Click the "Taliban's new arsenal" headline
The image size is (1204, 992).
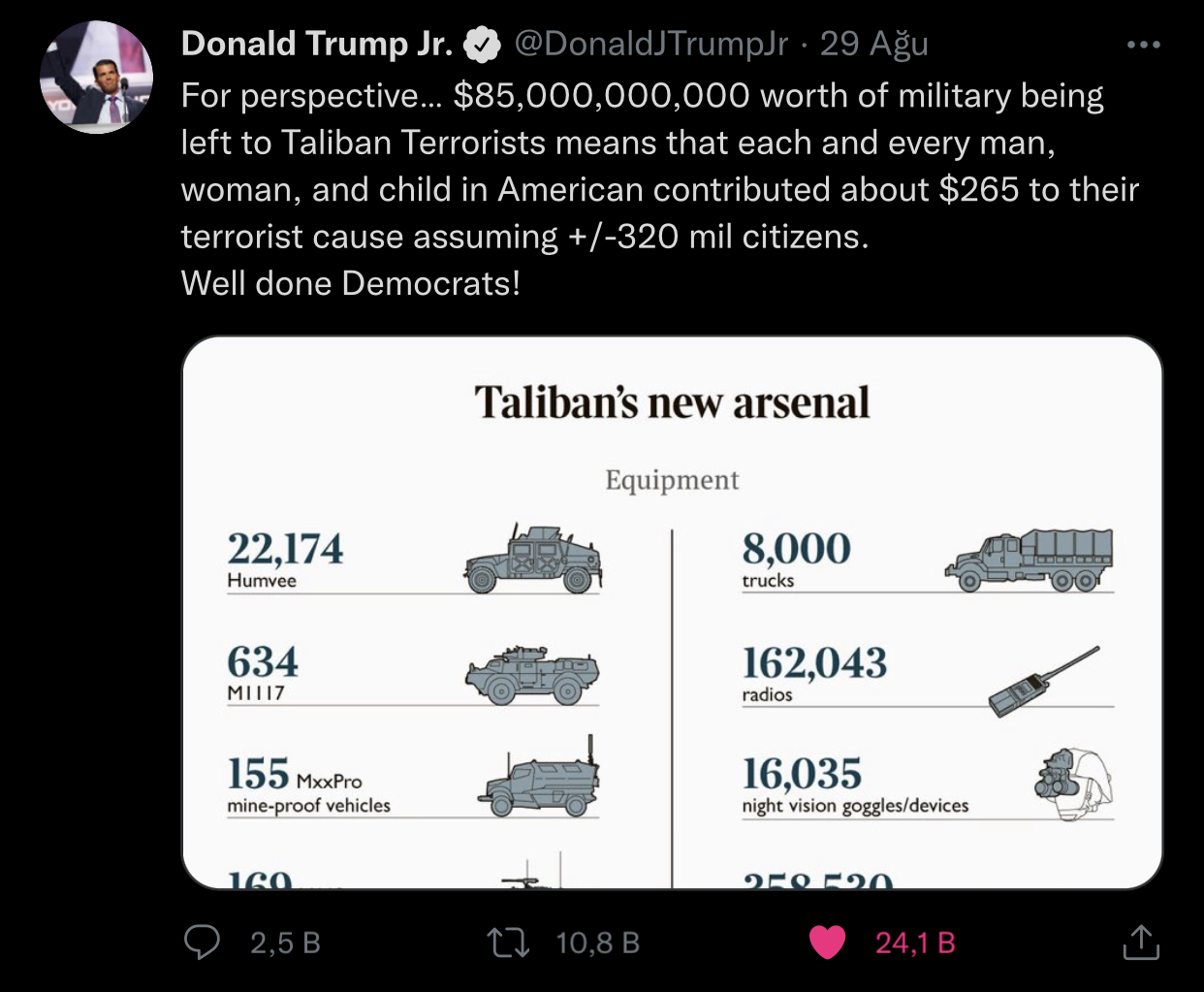click(x=672, y=403)
